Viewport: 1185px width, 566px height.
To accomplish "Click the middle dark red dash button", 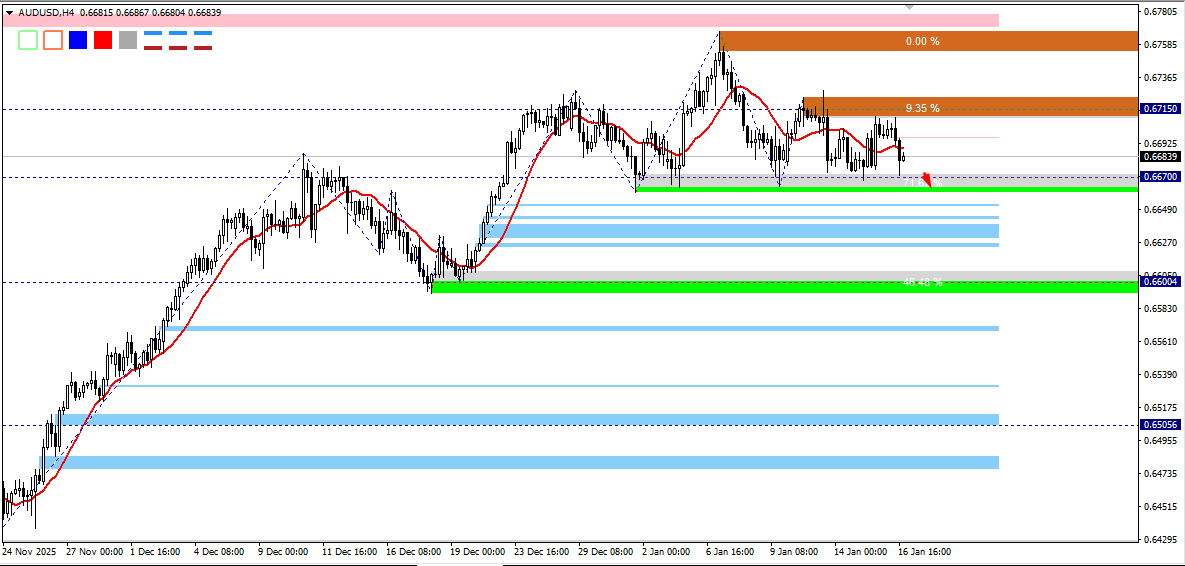I will click(178, 48).
